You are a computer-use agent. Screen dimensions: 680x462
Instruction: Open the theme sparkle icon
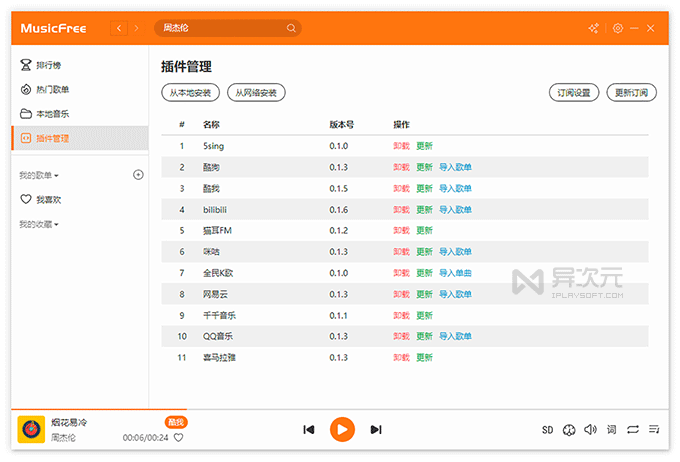[x=594, y=28]
